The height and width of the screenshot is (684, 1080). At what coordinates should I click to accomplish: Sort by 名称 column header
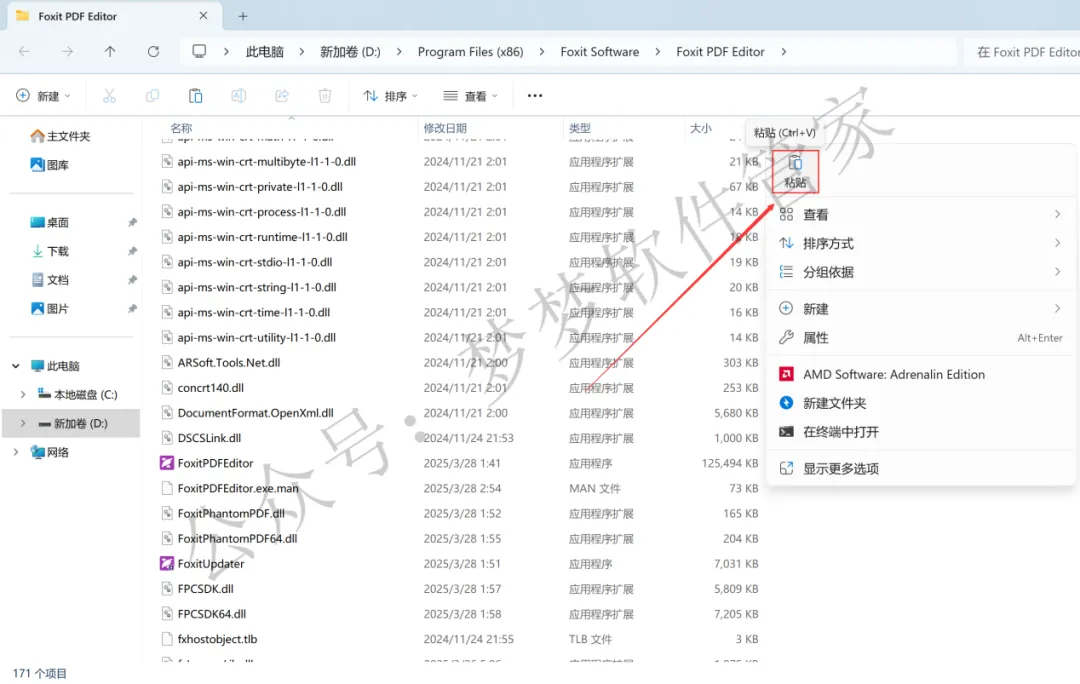tap(181, 128)
